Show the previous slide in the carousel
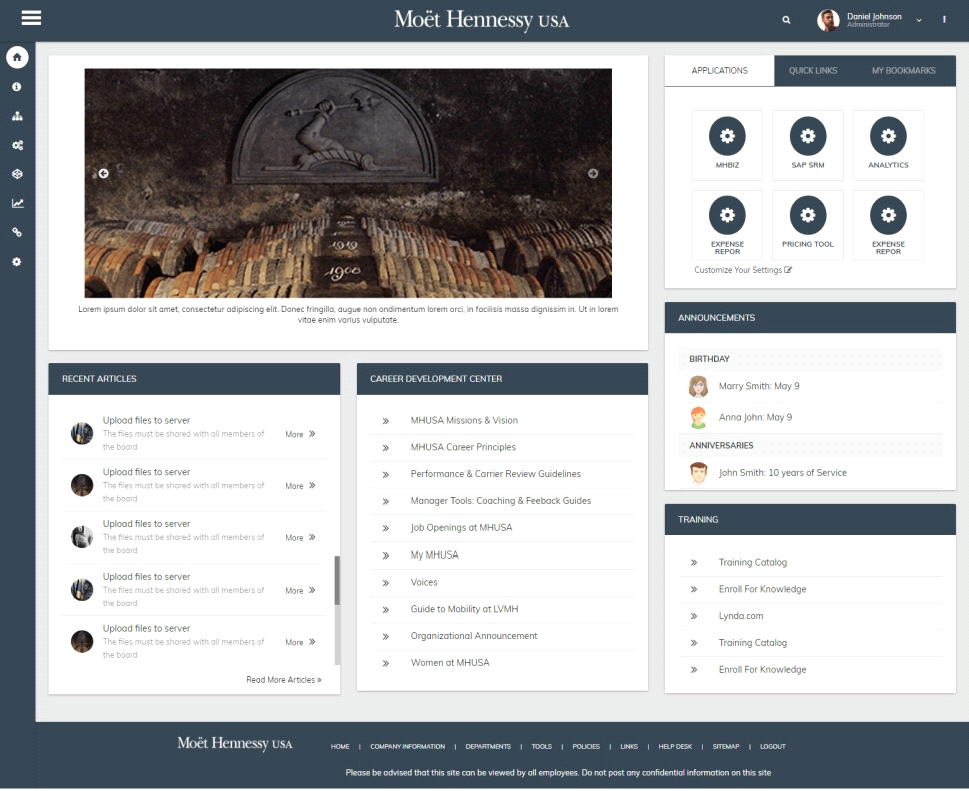The width and height of the screenshot is (969, 791). (x=104, y=174)
